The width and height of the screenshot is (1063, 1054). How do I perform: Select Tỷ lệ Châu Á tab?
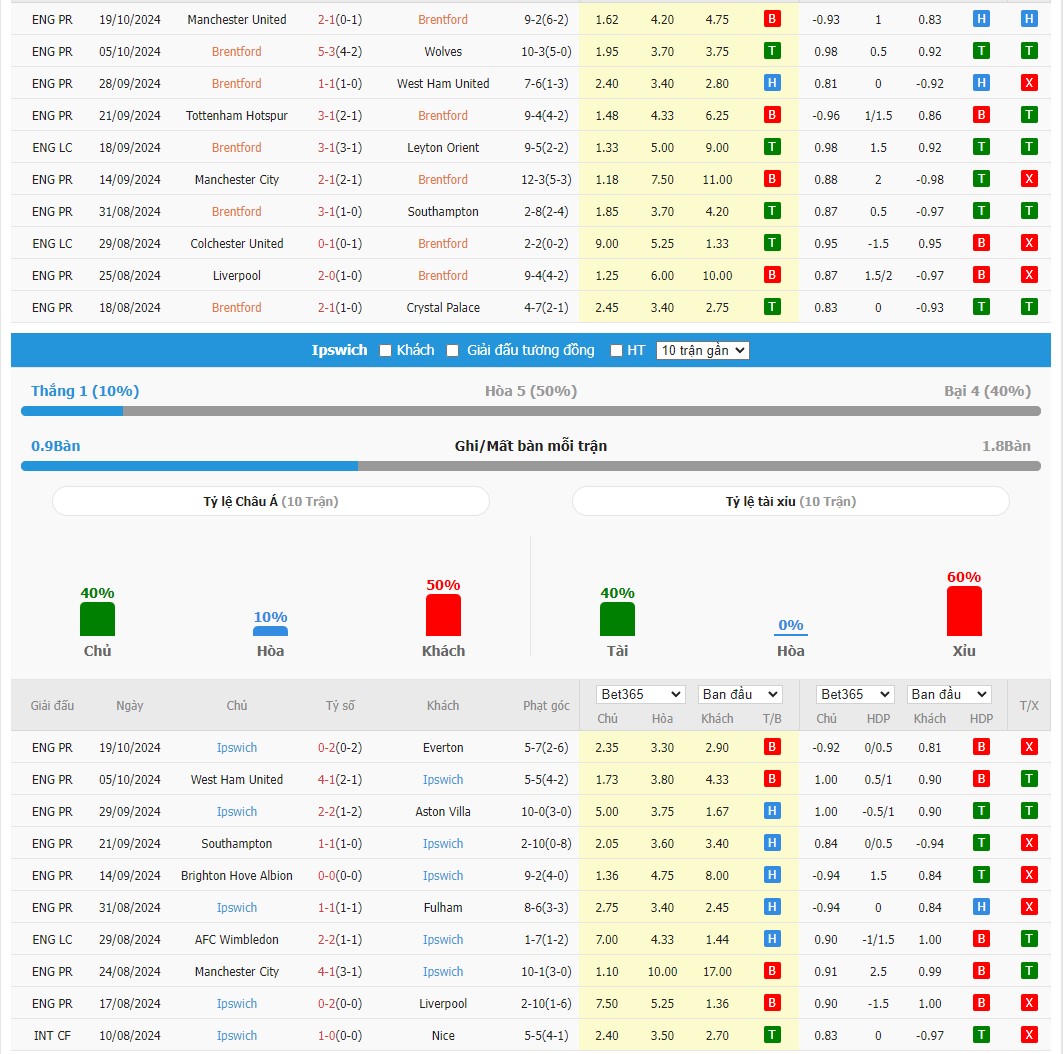click(x=270, y=502)
